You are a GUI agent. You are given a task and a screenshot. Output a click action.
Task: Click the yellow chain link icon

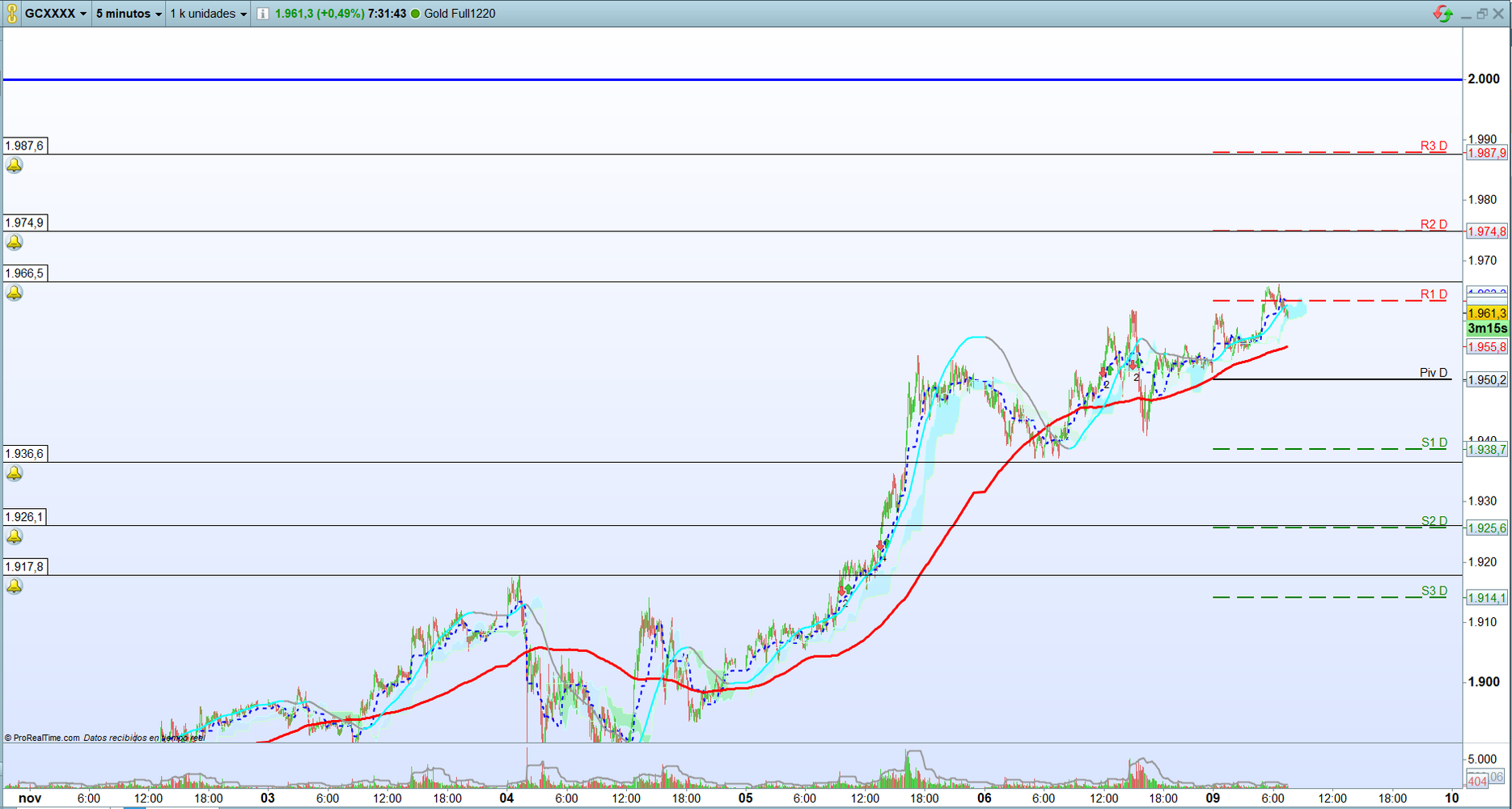tap(11, 14)
